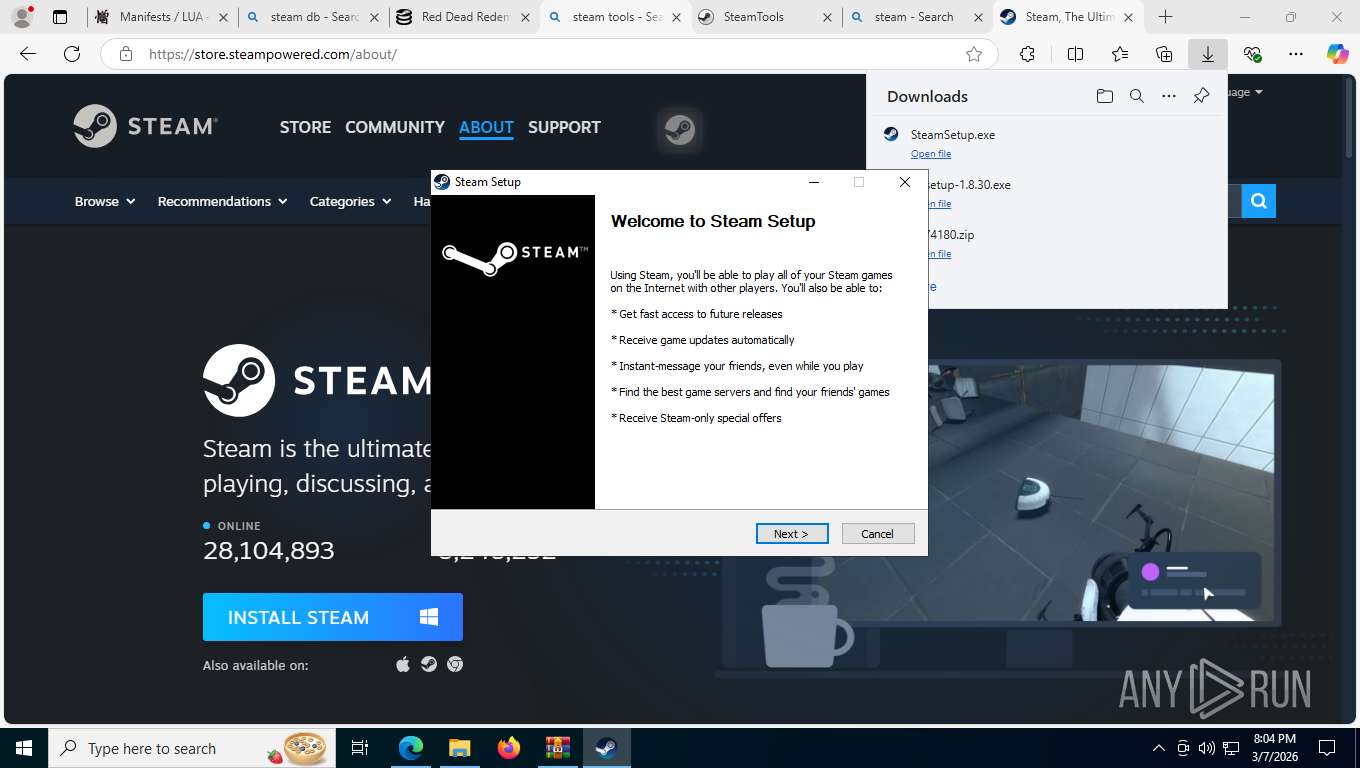Open browser essentials heart icon
This screenshot has width=1360, height=768.
point(1252,54)
